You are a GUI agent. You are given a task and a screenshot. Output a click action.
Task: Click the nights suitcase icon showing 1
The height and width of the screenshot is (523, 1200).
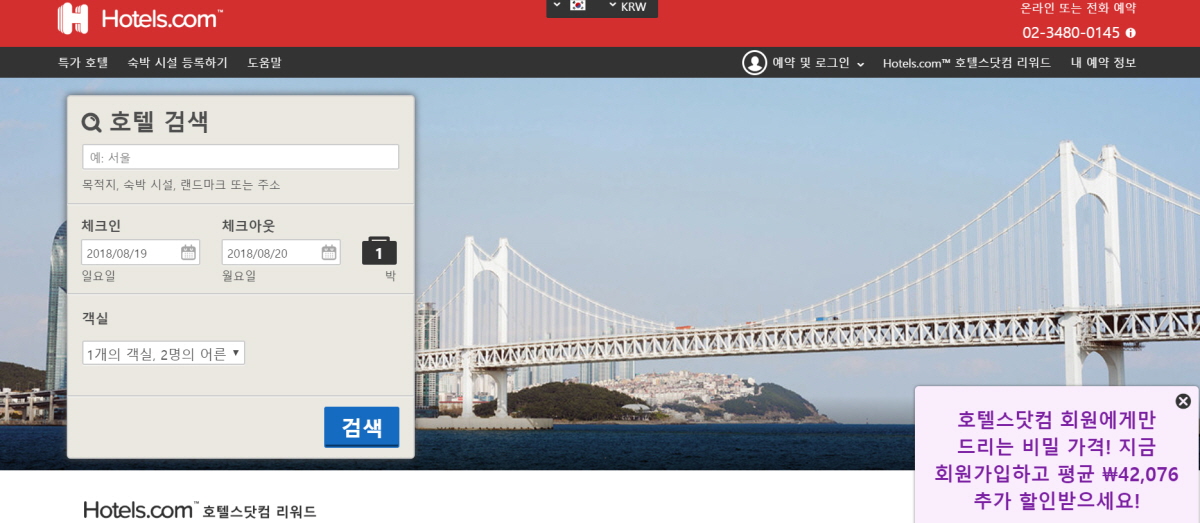tap(379, 251)
